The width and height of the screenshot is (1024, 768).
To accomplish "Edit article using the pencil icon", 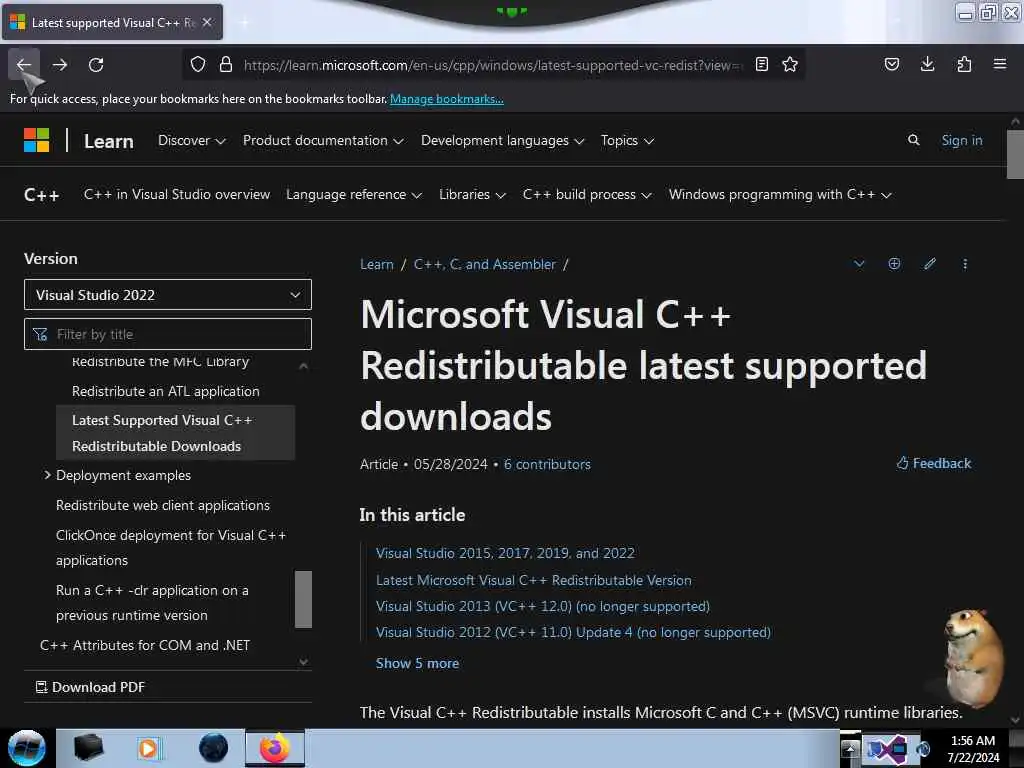I will tap(930, 263).
